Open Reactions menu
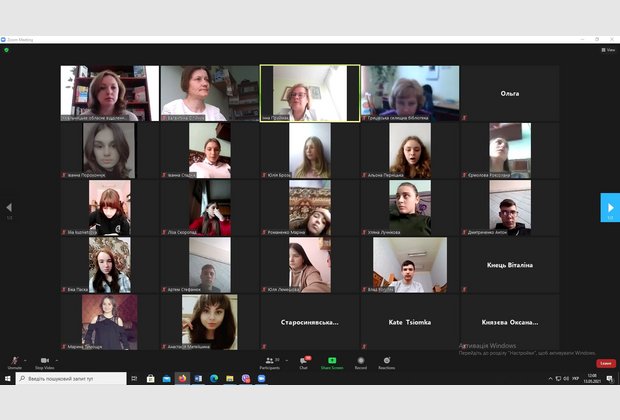 [x=386, y=363]
